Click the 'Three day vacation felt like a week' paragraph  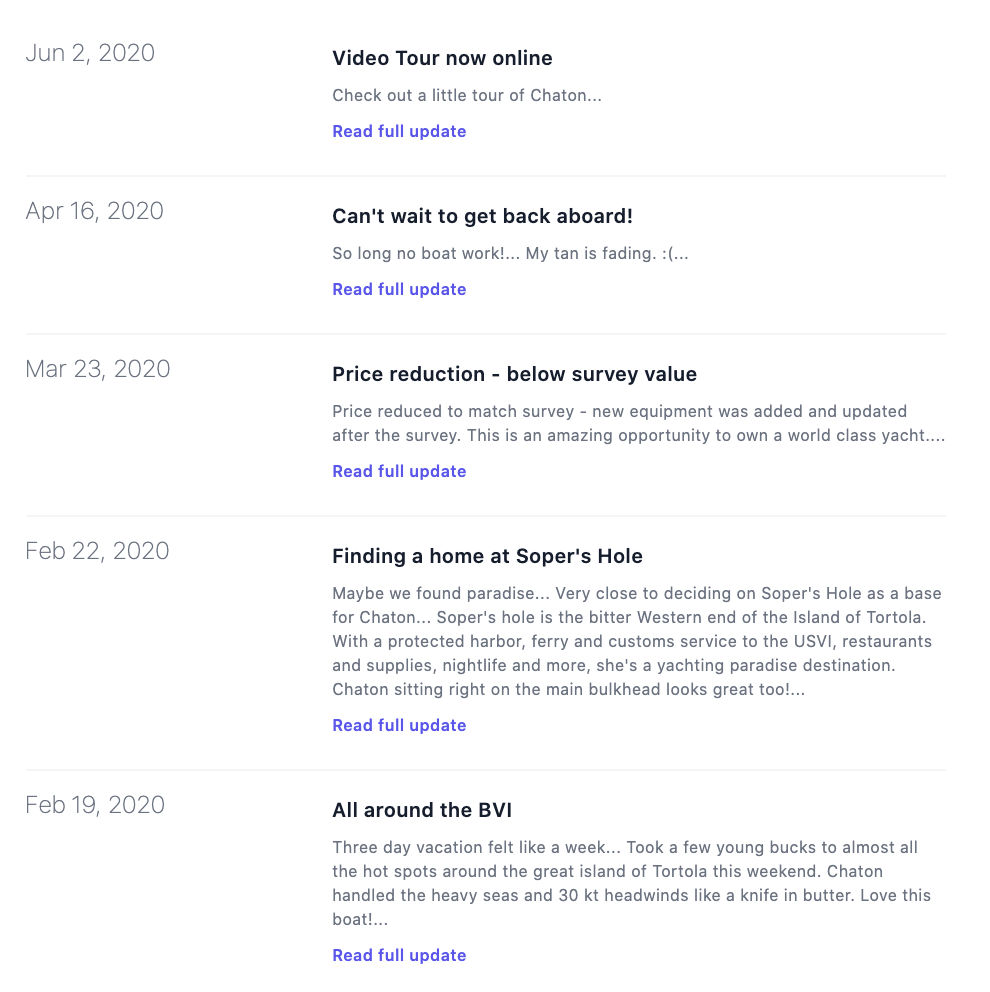631,883
